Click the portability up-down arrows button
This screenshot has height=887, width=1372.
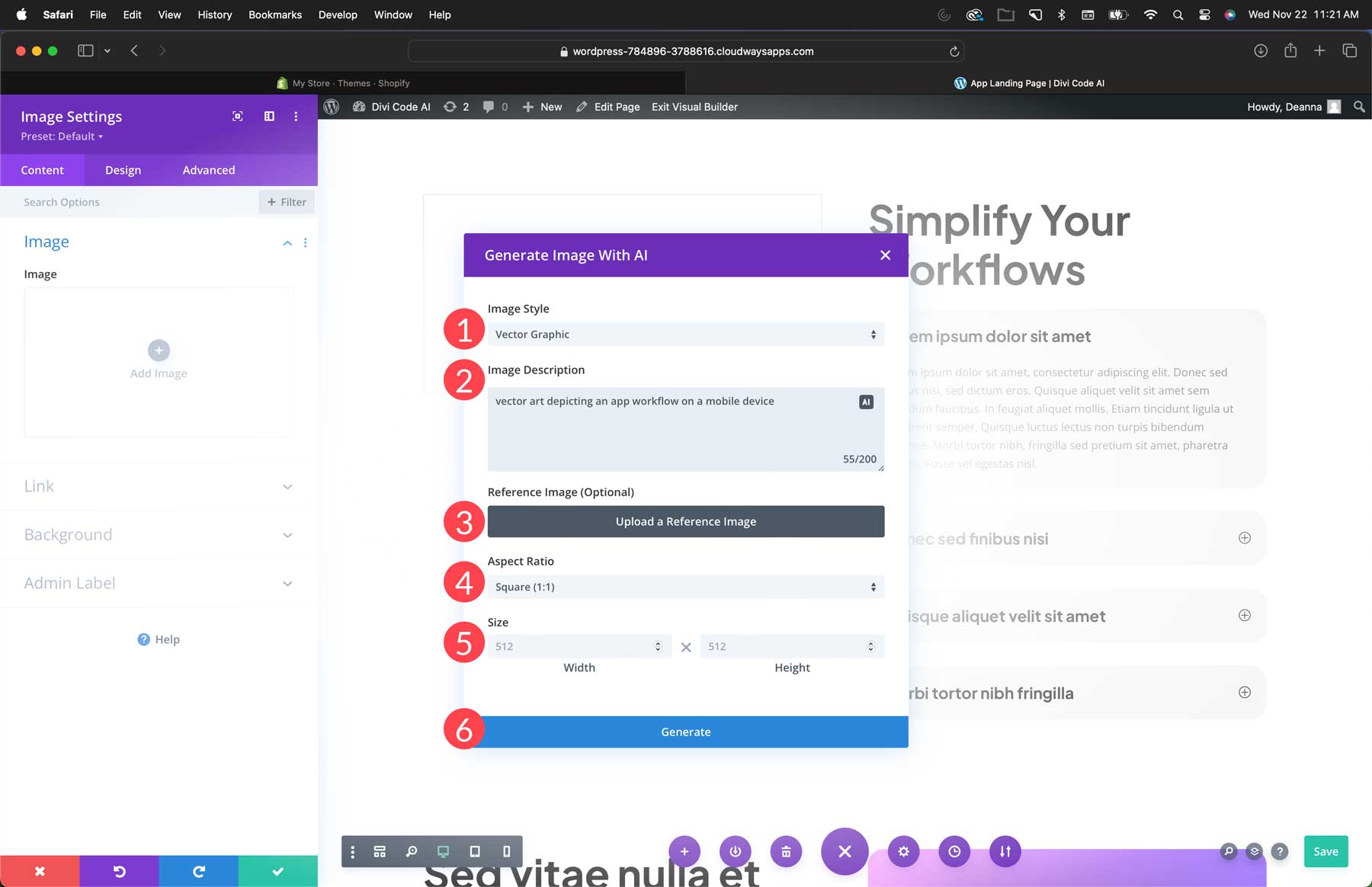1005,851
